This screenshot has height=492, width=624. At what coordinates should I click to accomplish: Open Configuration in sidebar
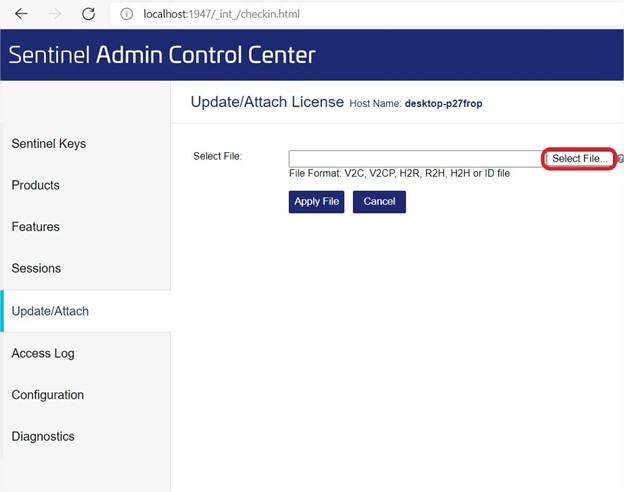click(48, 395)
